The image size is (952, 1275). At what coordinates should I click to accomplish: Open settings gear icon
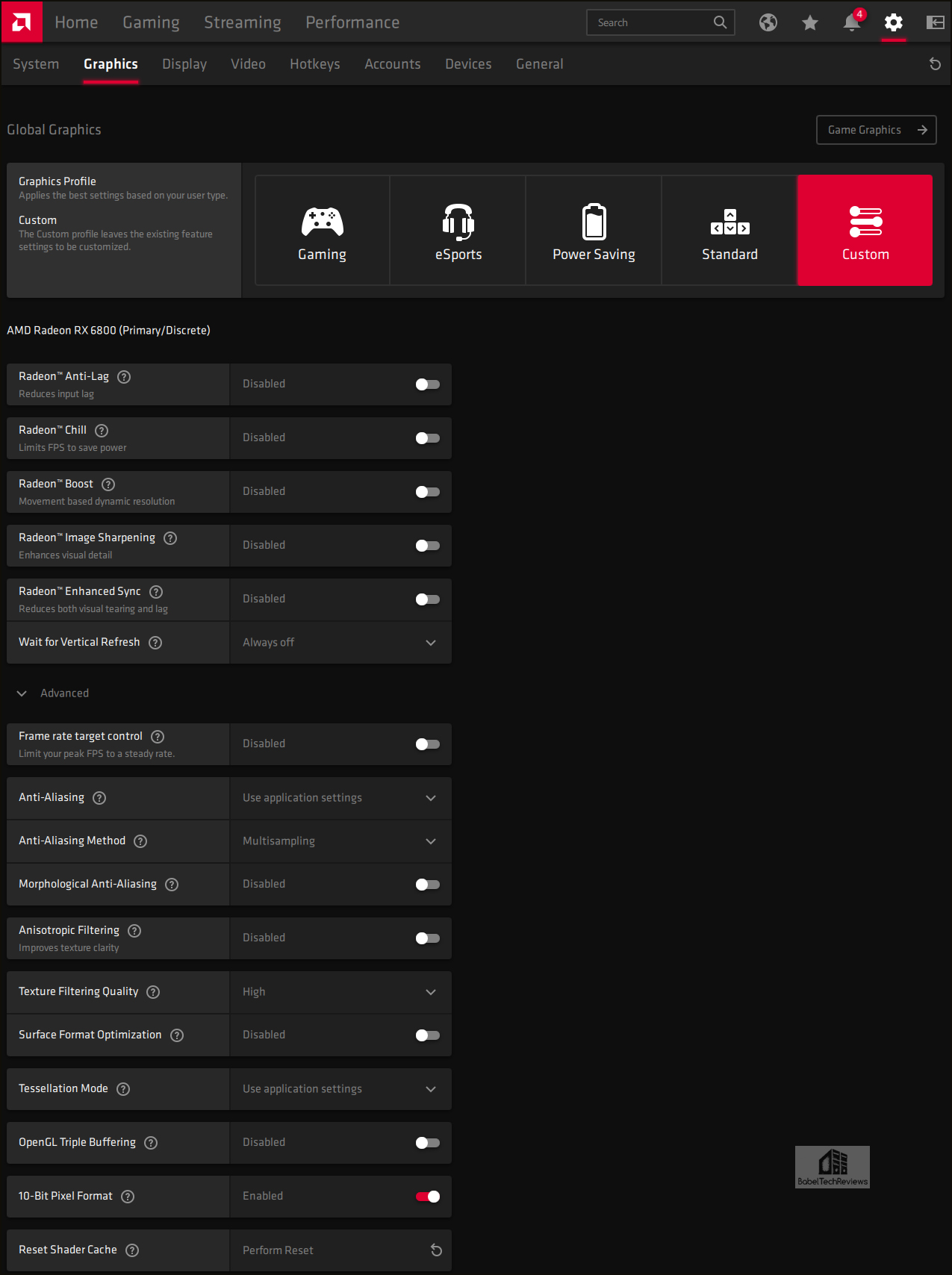(x=894, y=22)
